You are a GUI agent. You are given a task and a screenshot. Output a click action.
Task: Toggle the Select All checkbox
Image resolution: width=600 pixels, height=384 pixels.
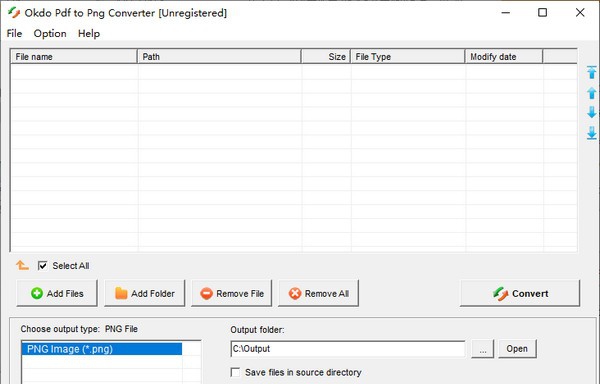(x=42, y=265)
